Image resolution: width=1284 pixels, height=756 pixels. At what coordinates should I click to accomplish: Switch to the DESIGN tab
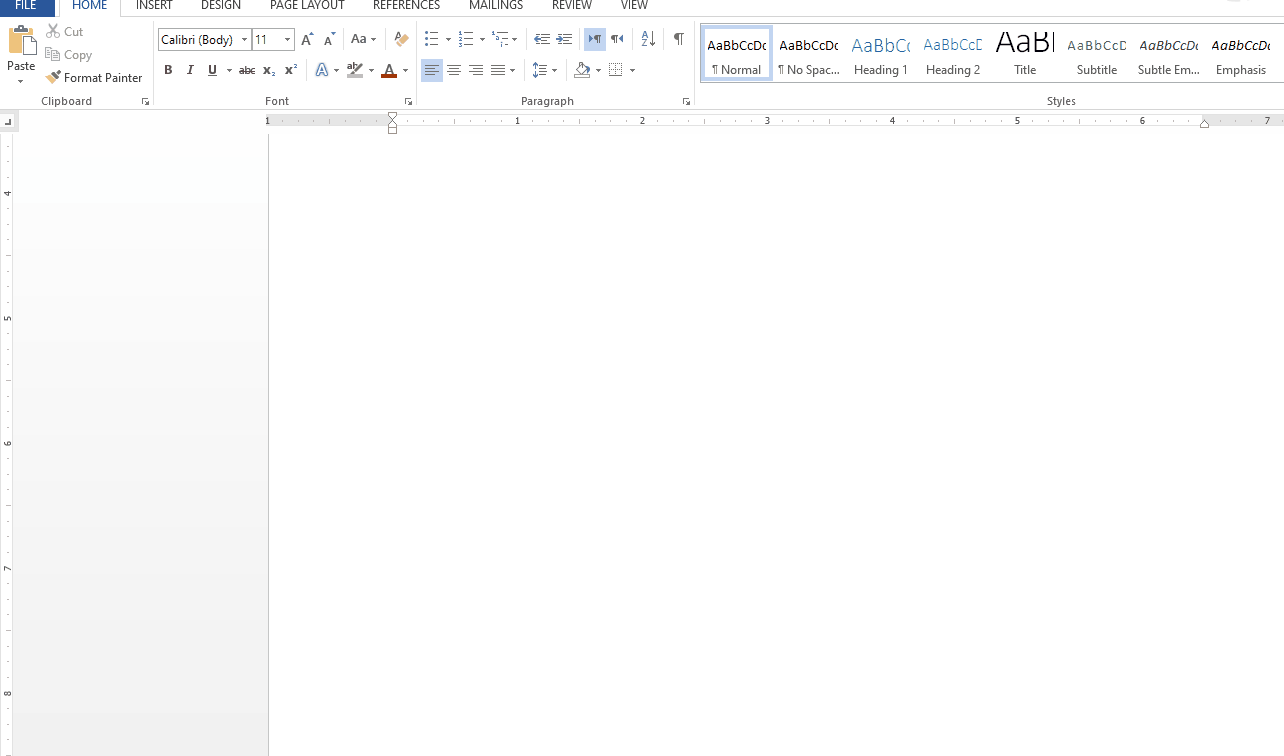tap(221, 6)
